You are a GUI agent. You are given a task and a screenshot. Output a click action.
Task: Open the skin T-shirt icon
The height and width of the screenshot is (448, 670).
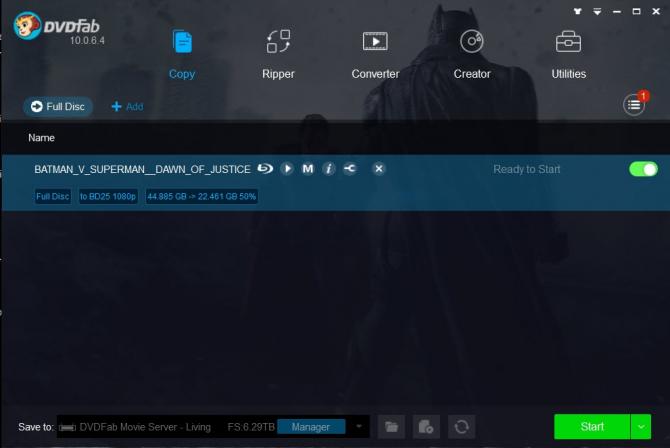(578, 12)
